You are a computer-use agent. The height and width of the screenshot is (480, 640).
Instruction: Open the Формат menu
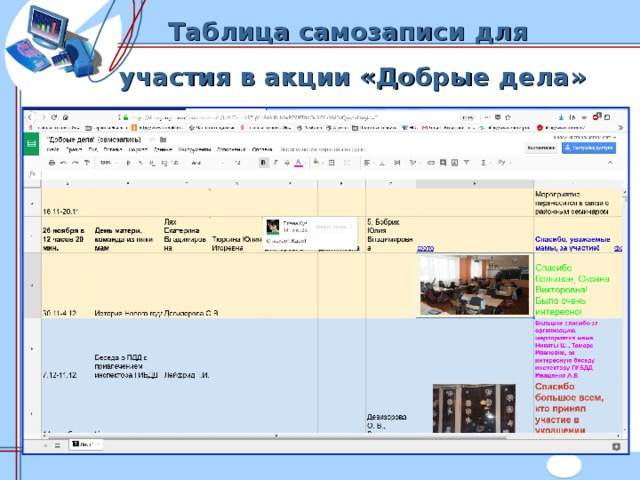click(138, 150)
